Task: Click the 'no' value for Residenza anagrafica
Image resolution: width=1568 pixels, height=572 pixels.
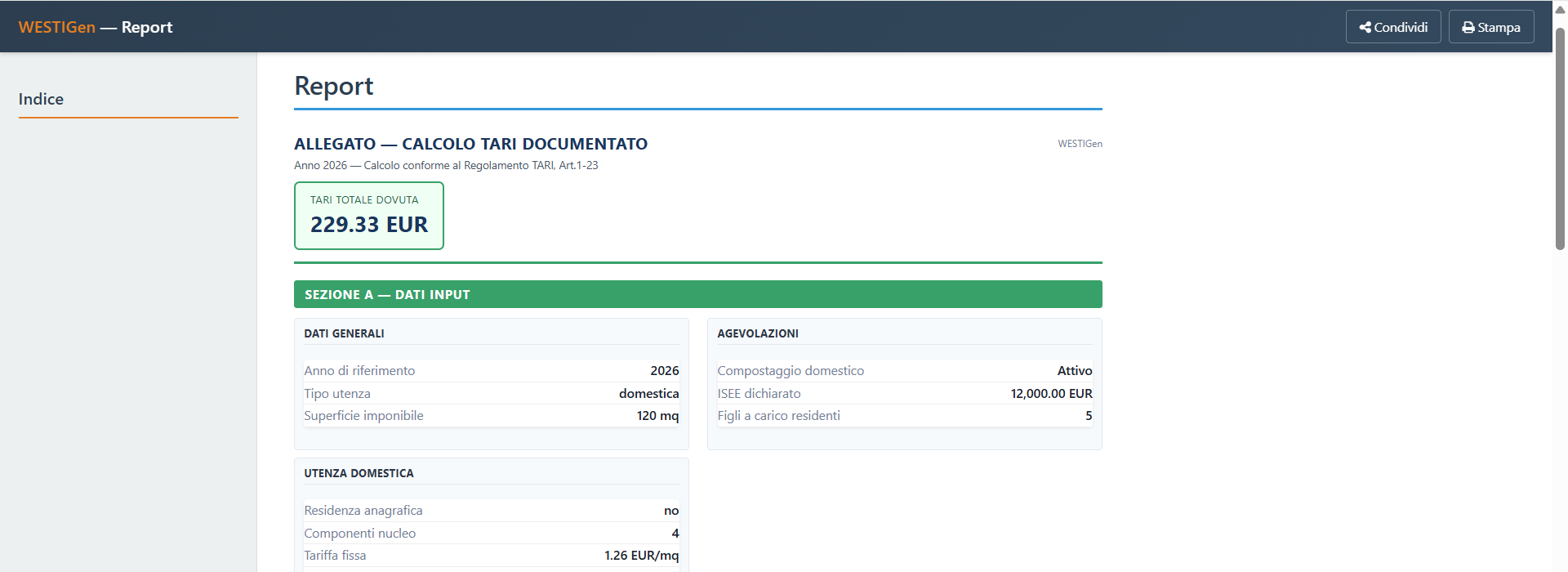Action: pos(671,511)
